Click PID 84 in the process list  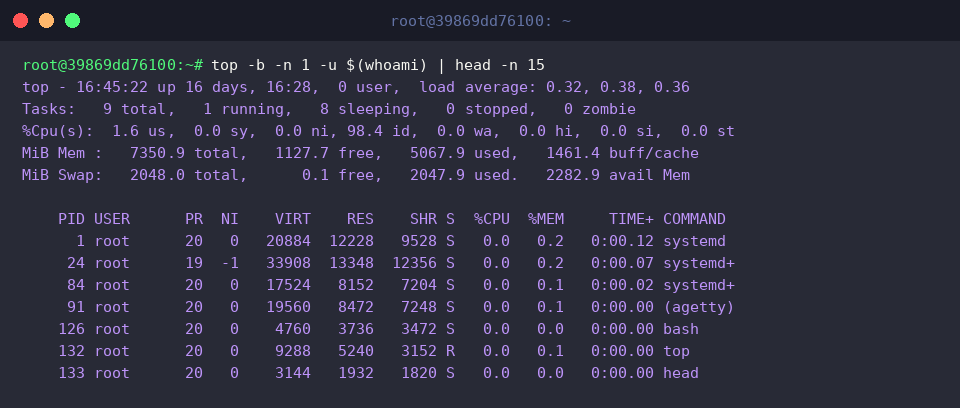(76, 285)
